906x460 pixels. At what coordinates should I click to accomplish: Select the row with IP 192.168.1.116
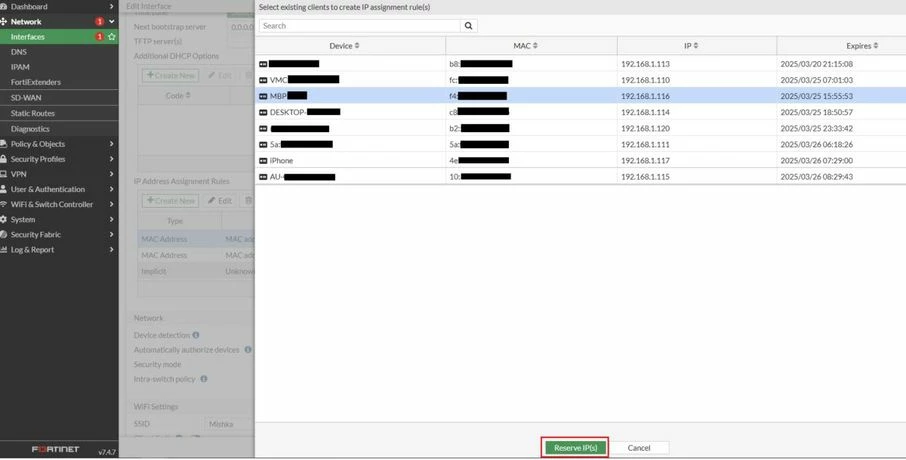pyautogui.click(x=581, y=96)
